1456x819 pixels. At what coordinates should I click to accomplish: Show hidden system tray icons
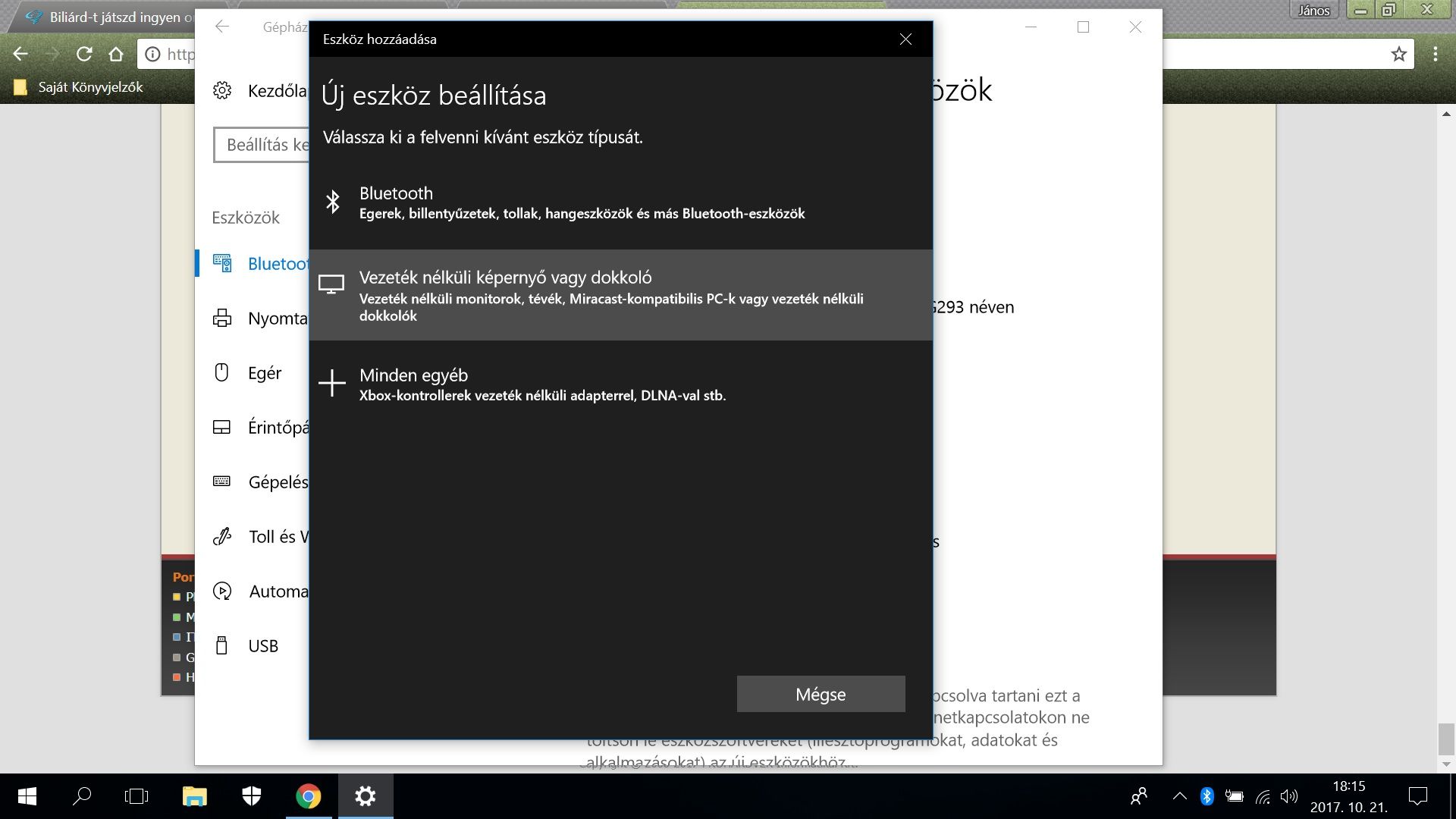(x=1179, y=796)
